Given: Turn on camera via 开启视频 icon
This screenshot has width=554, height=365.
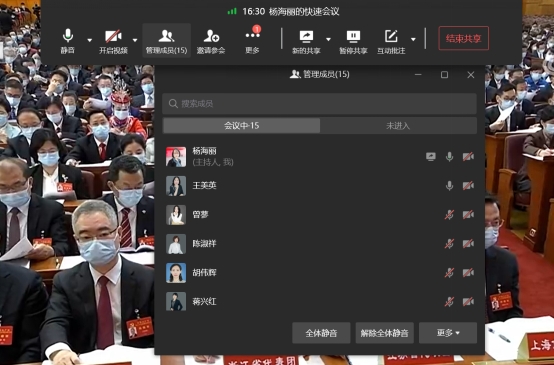Looking at the screenshot, I should [113, 41].
